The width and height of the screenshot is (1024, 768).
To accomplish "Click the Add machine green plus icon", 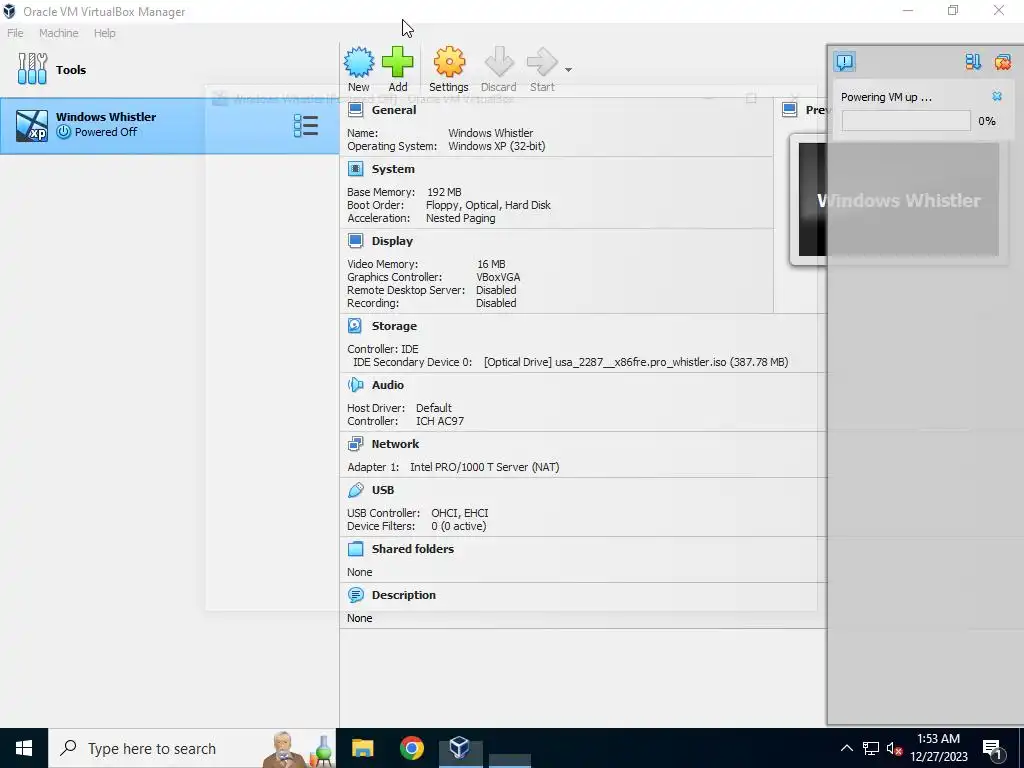I will coord(398,62).
